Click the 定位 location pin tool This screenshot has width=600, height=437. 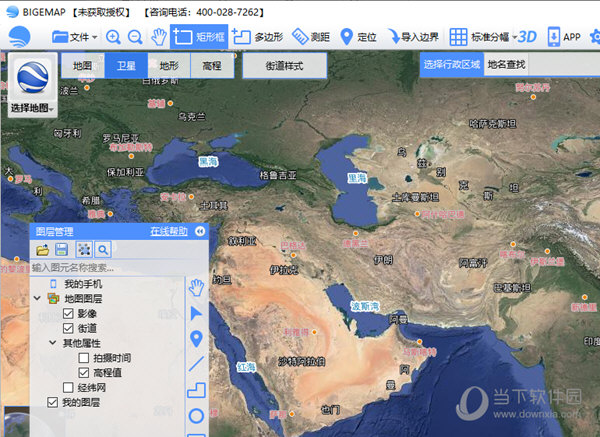tap(359, 37)
